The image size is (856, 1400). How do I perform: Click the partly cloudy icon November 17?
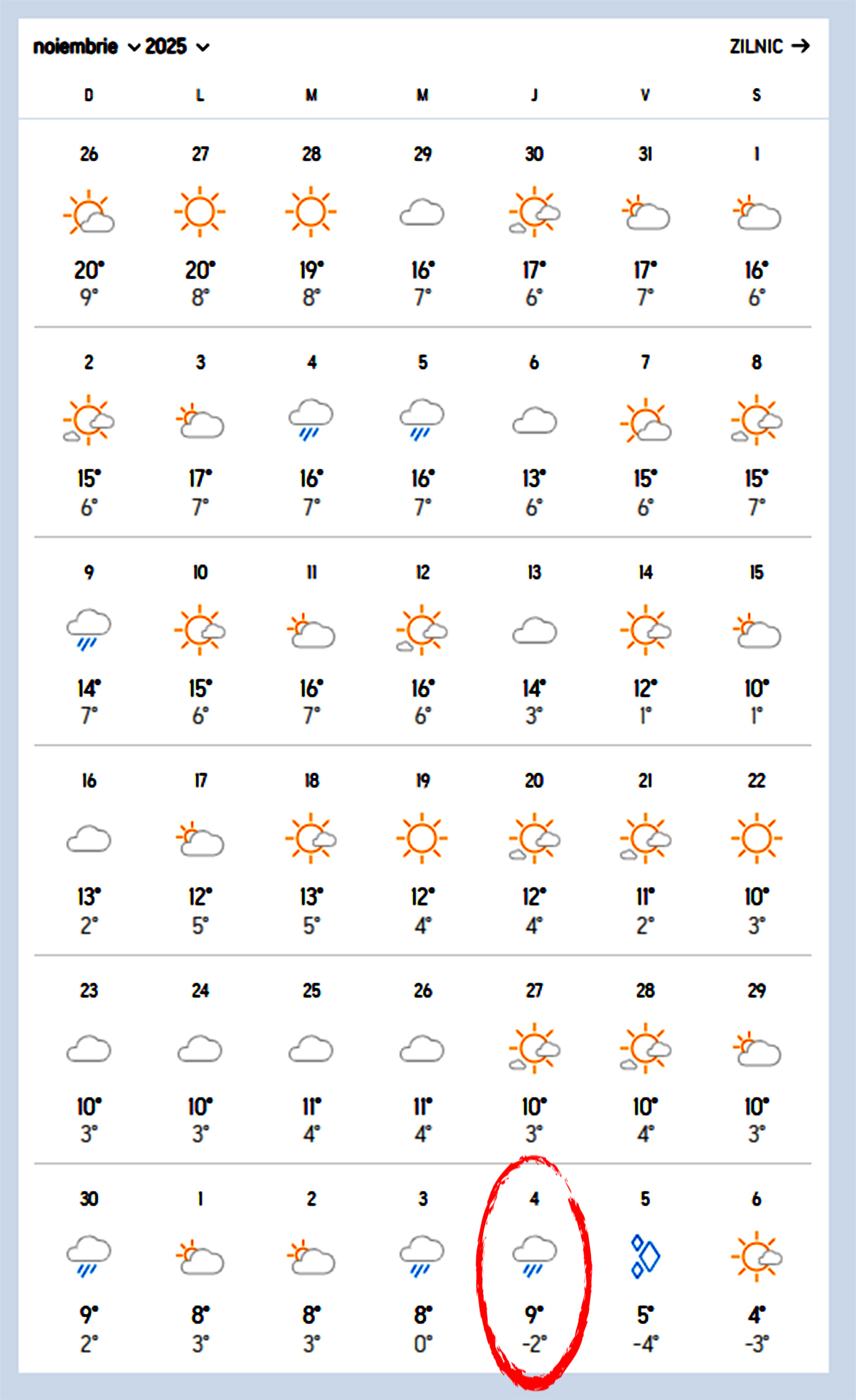[x=200, y=839]
